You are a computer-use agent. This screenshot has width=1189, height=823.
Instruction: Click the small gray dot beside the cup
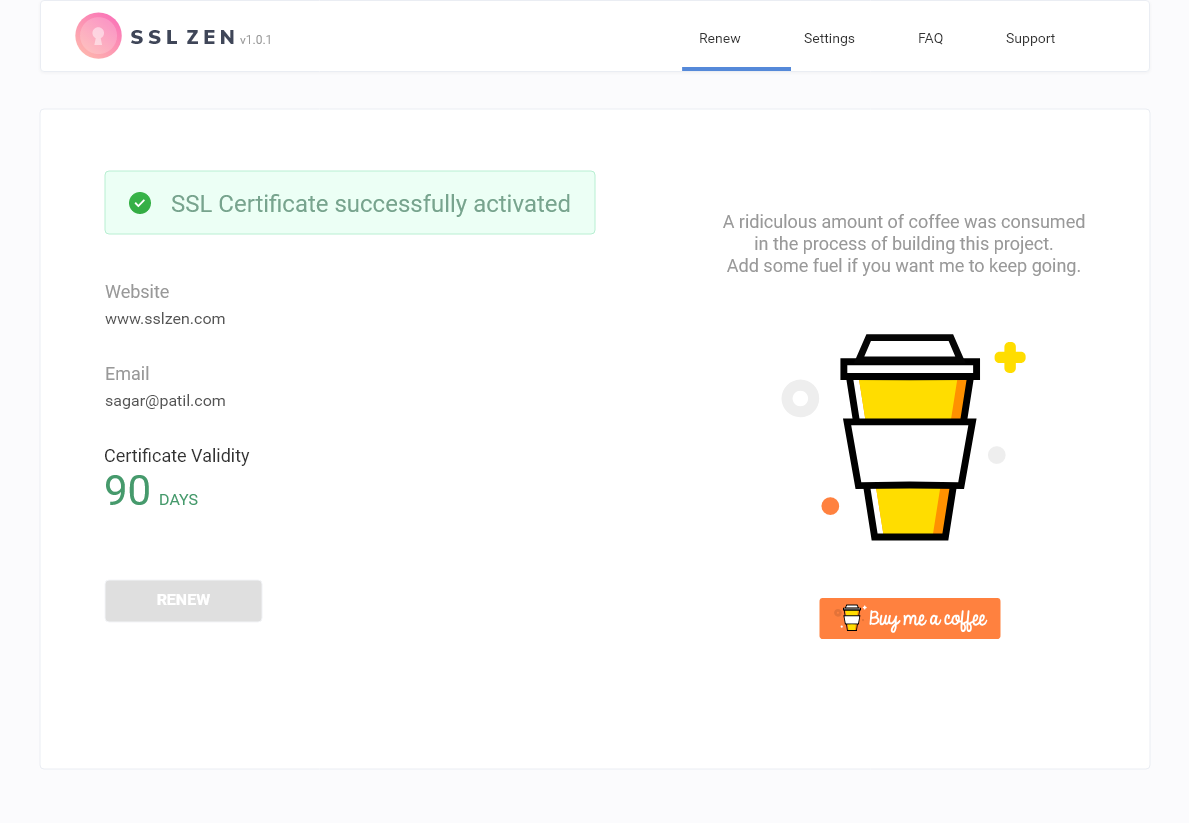(996, 455)
